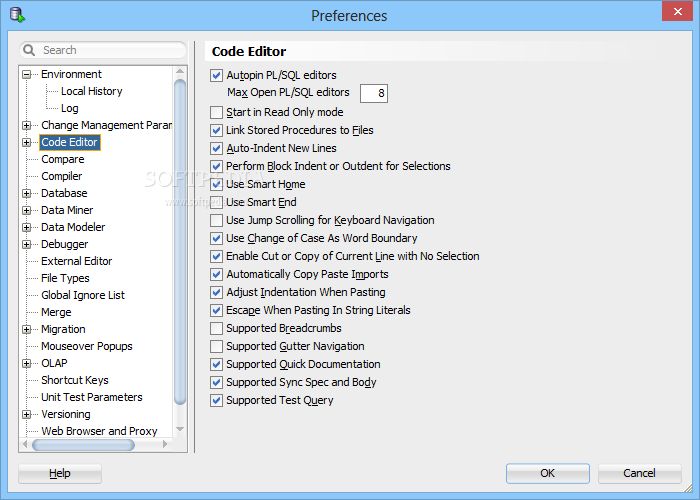The image size is (700, 500).
Task: Uncheck Enable Cut or Copy of Current Line
Action: [x=217, y=256]
